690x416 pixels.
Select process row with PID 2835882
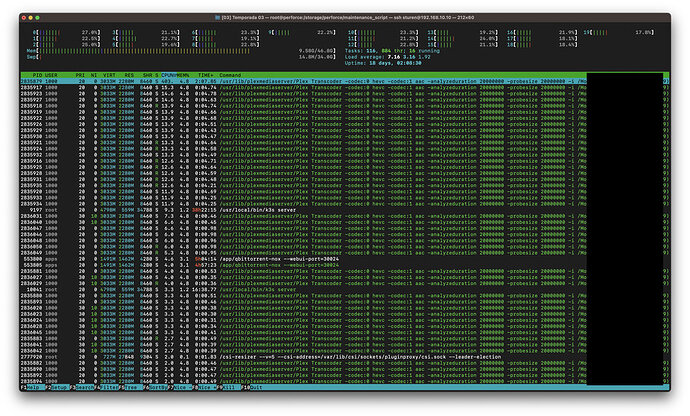345,363
